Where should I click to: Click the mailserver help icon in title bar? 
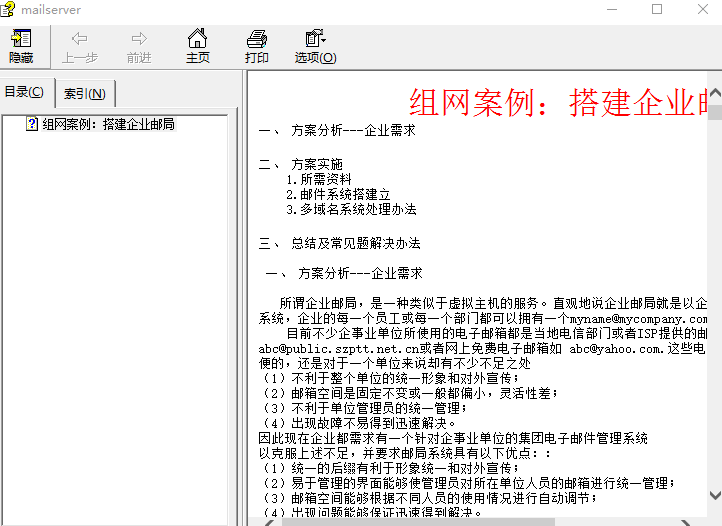point(9,9)
